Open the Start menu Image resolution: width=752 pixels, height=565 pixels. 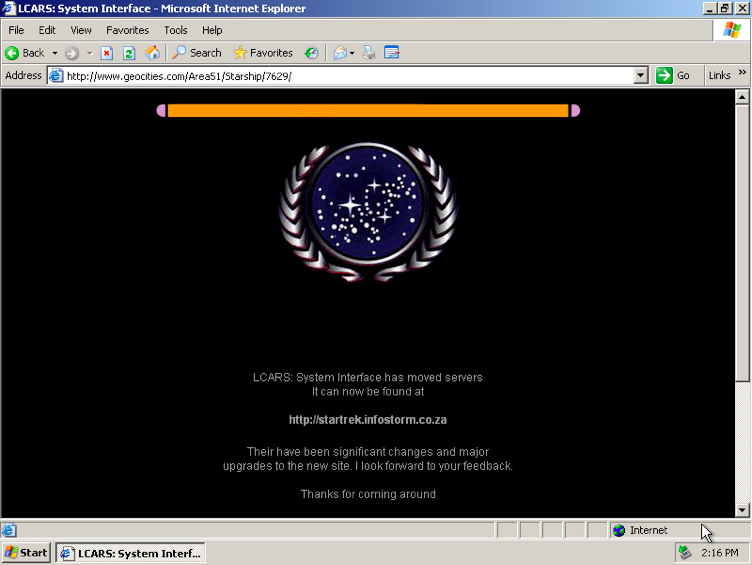(x=26, y=553)
